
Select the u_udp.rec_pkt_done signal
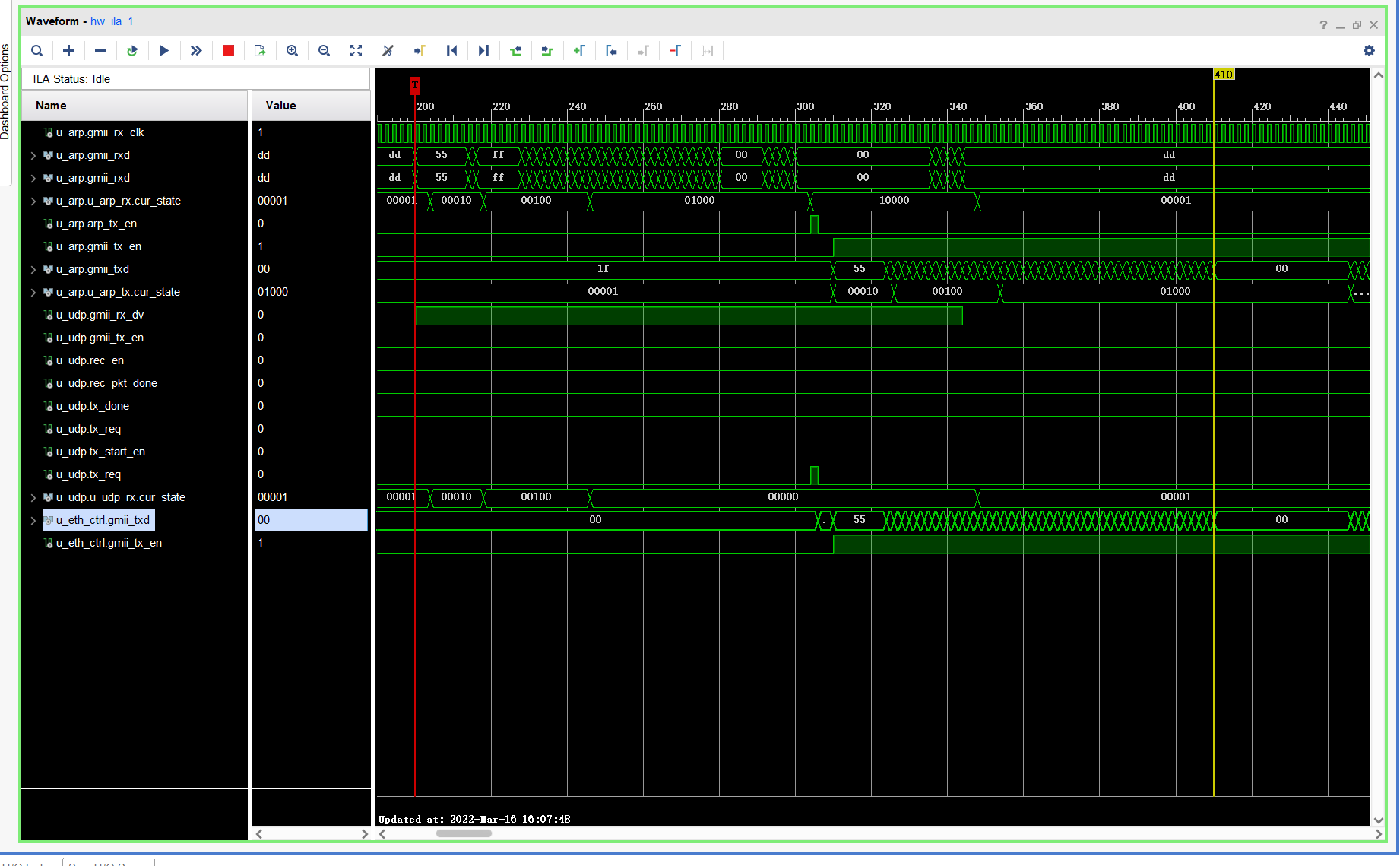106,383
